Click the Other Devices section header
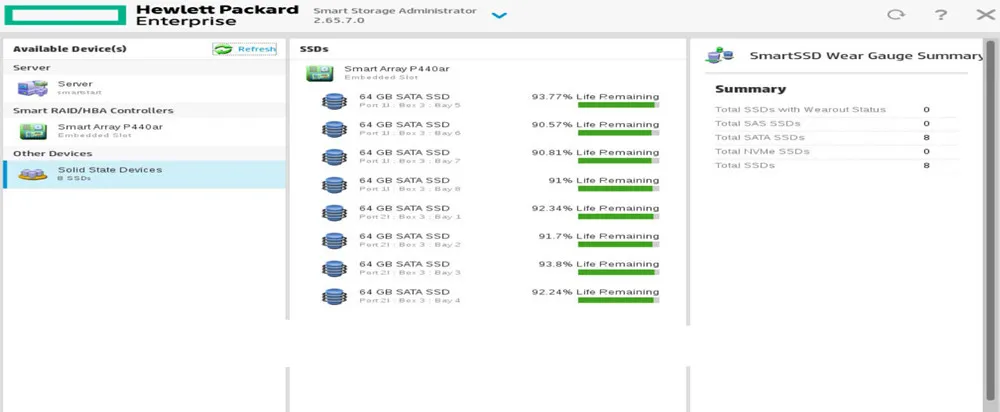The image size is (1000, 412). coord(144,153)
